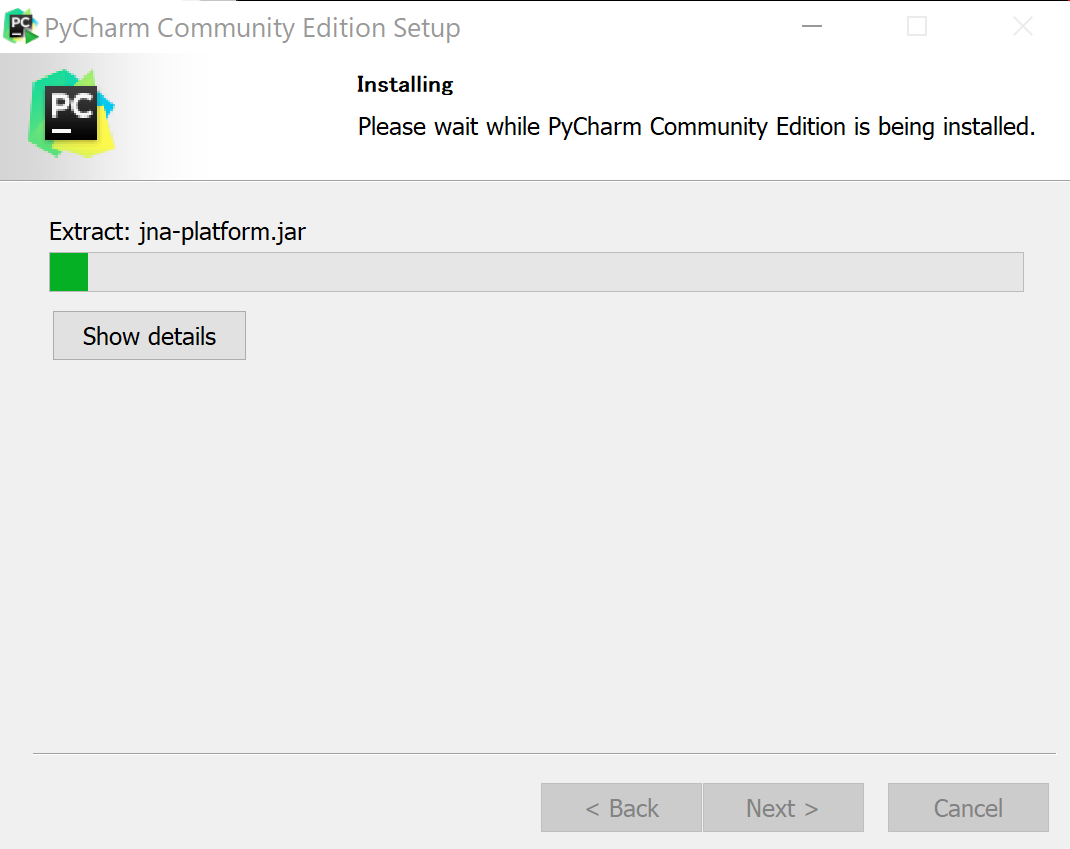Screen dimensions: 1070x849
Task: Click the 'Extract: jna-platform.jar' status text
Action: [x=177, y=232]
